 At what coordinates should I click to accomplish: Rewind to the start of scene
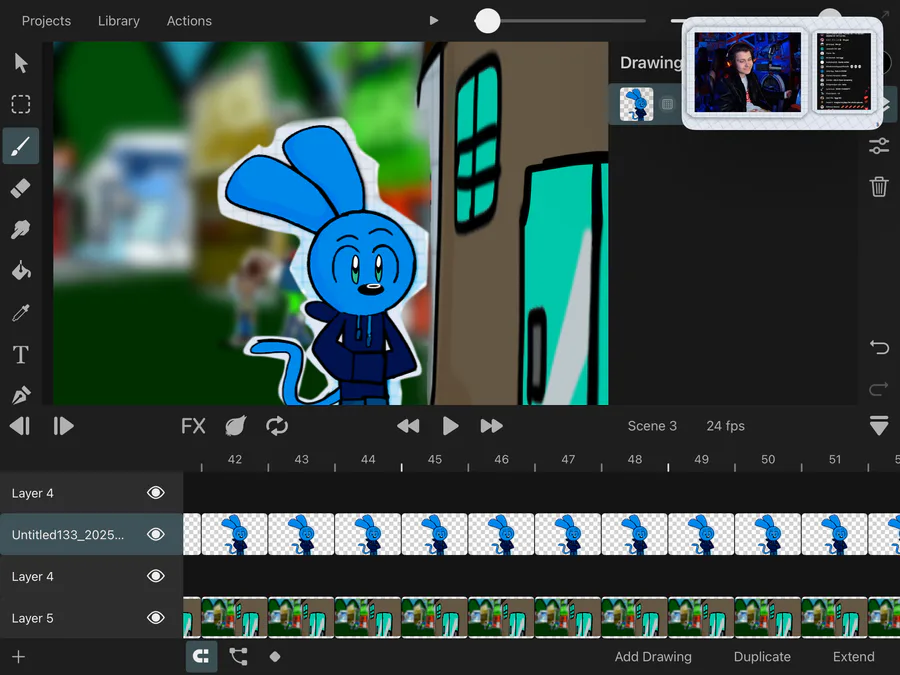tap(408, 426)
